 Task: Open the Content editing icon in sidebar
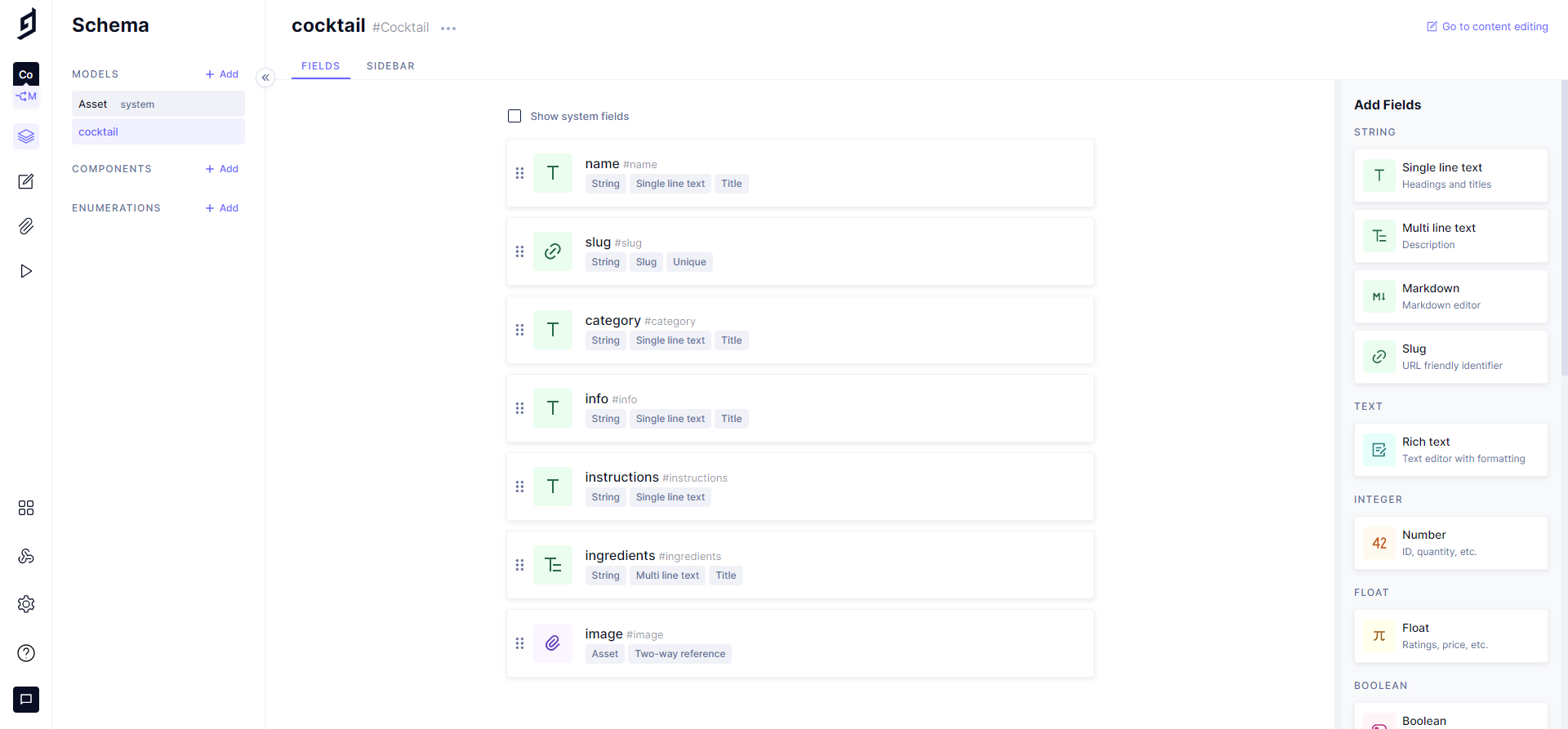coord(26,181)
